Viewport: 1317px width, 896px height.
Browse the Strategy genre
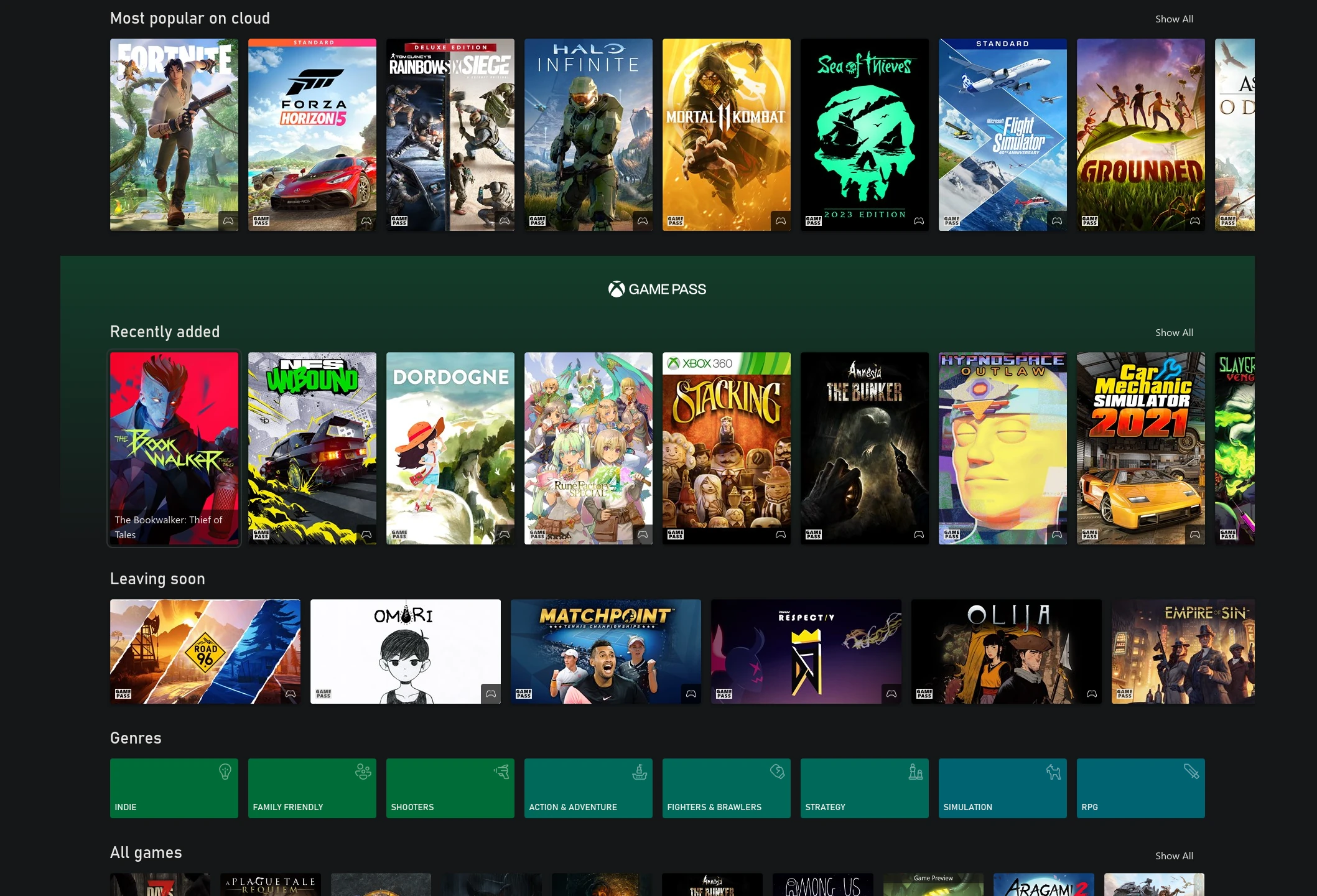(865, 788)
